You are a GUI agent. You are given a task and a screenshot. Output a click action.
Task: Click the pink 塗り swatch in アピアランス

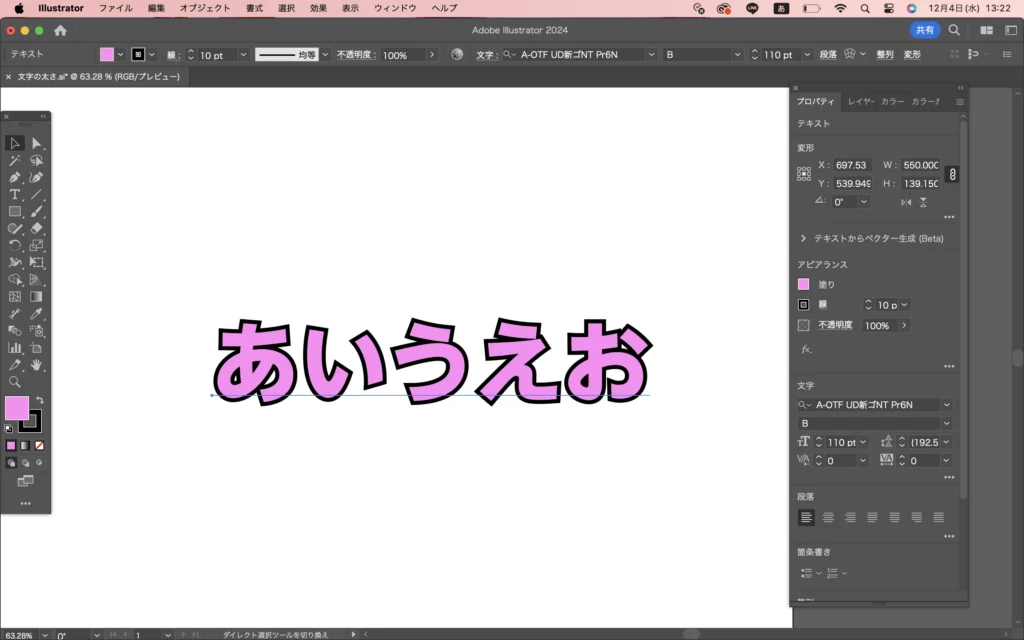tap(804, 284)
